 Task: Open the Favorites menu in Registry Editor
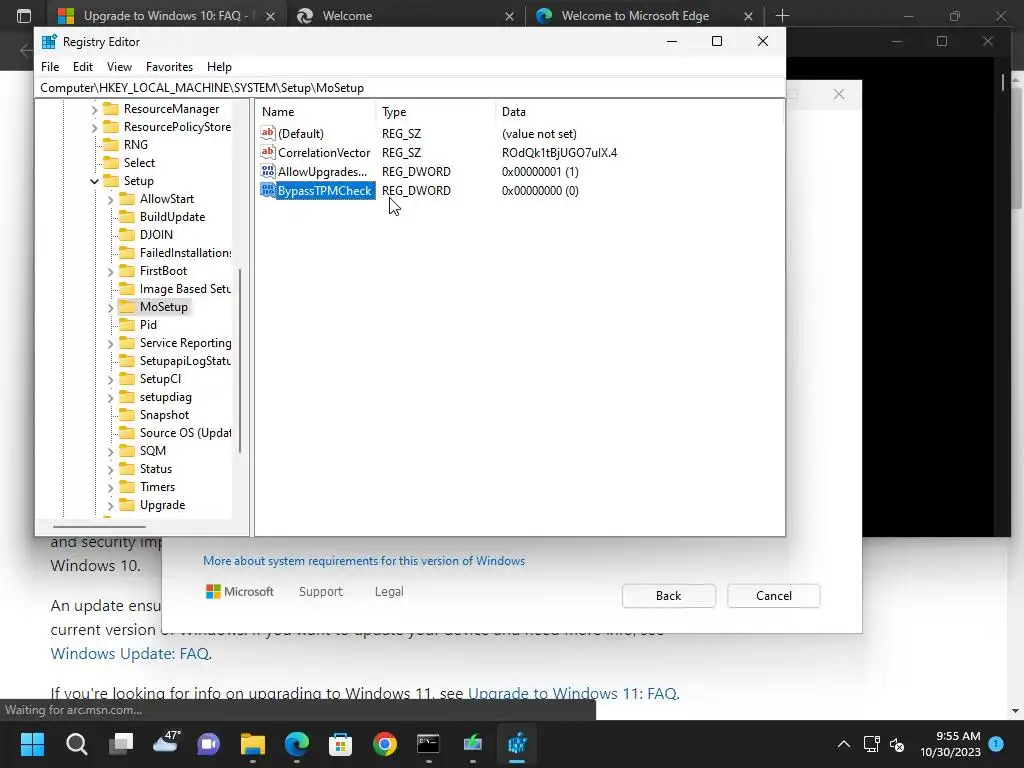[169, 67]
